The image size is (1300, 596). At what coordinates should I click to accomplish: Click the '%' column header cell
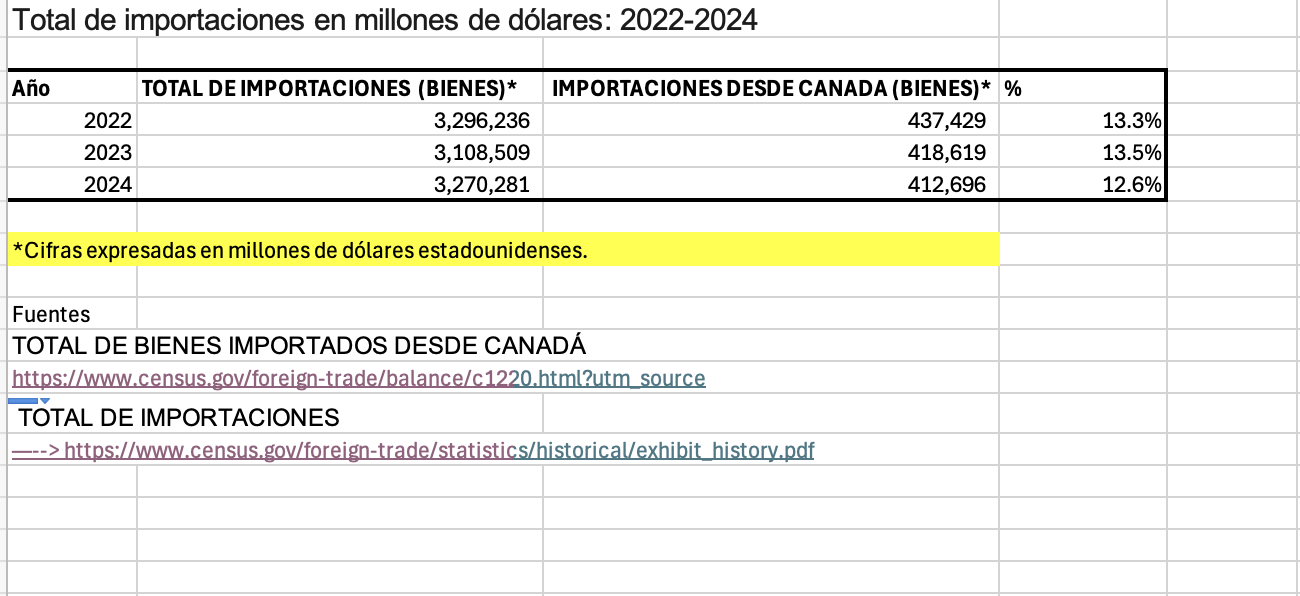coord(1082,88)
